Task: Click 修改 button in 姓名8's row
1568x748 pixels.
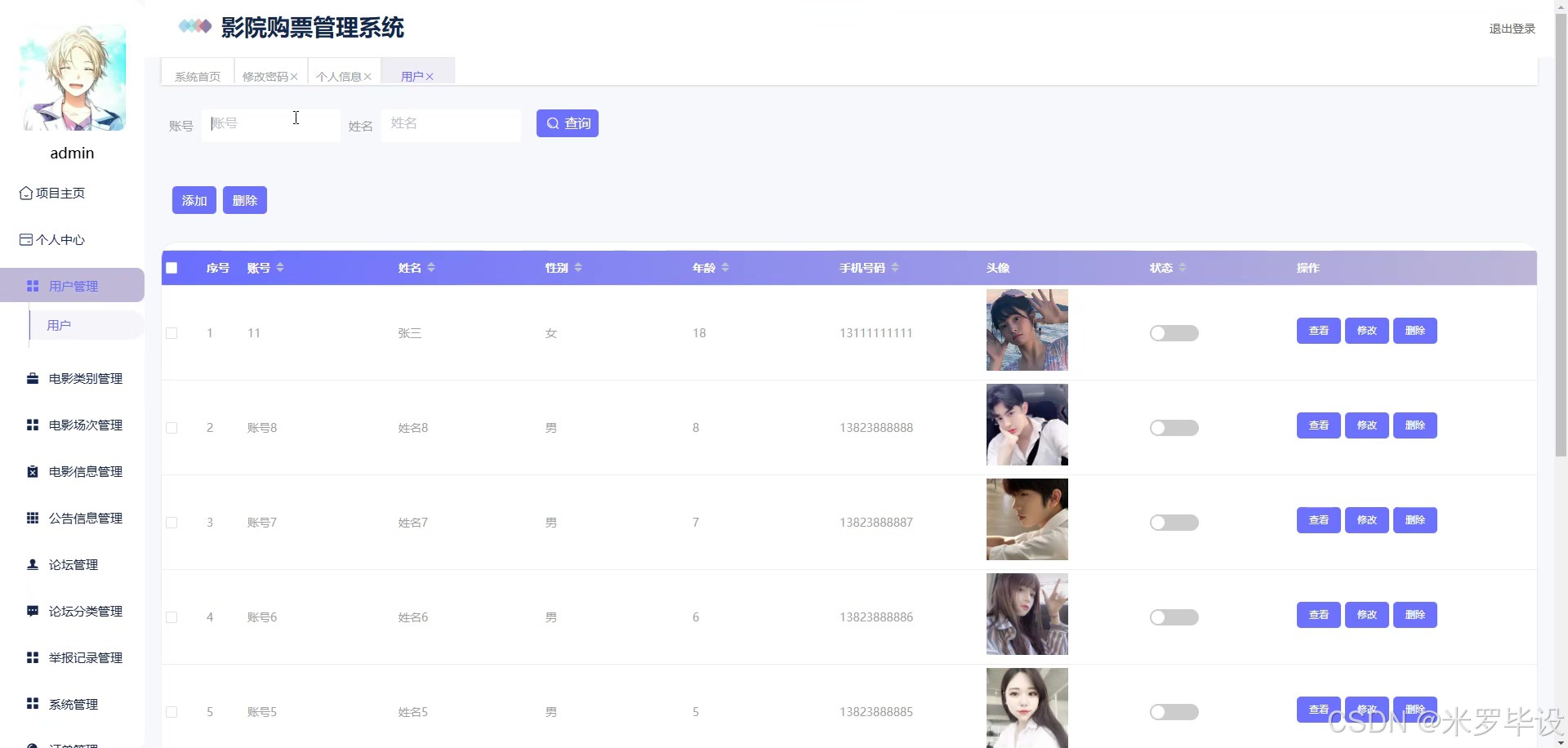Action: click(1367, 425)
